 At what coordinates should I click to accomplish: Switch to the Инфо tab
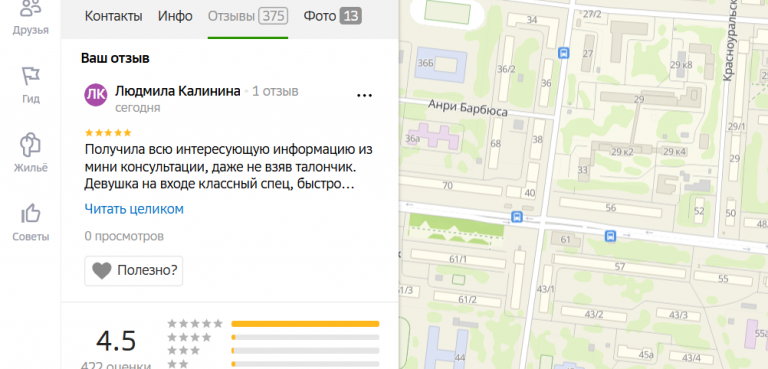(175, 16)
